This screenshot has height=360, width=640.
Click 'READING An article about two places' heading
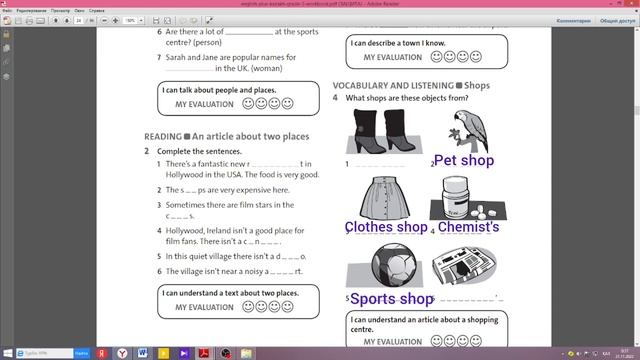pyautogui.click(x=227, y=136)
